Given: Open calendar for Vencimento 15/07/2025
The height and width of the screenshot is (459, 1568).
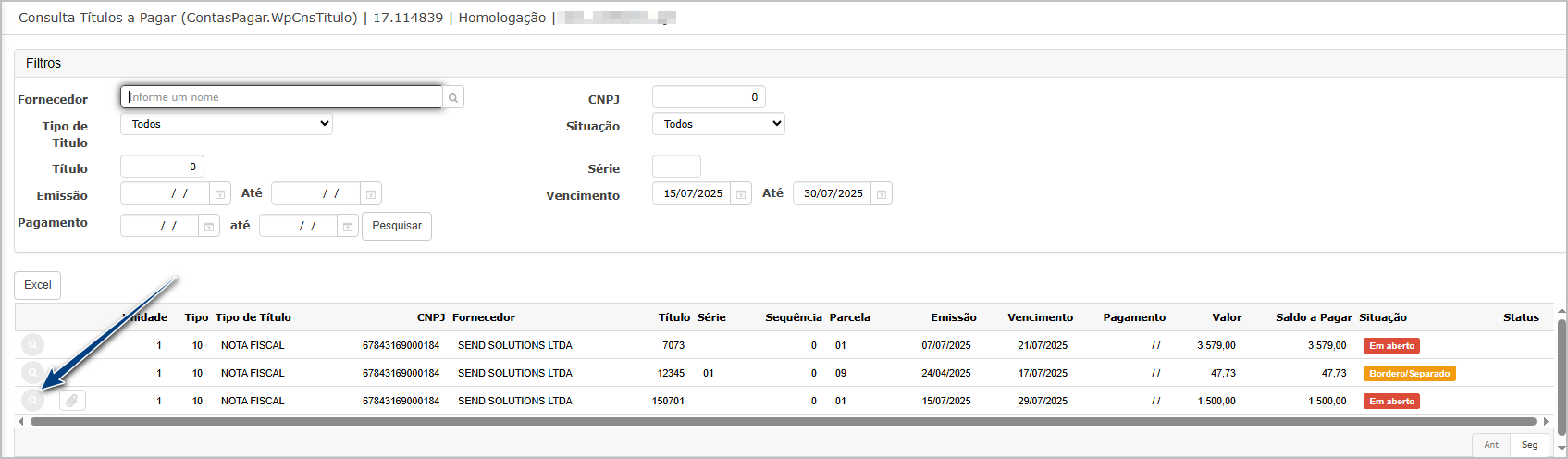Looking at the screenshot, I should point(741,193).
